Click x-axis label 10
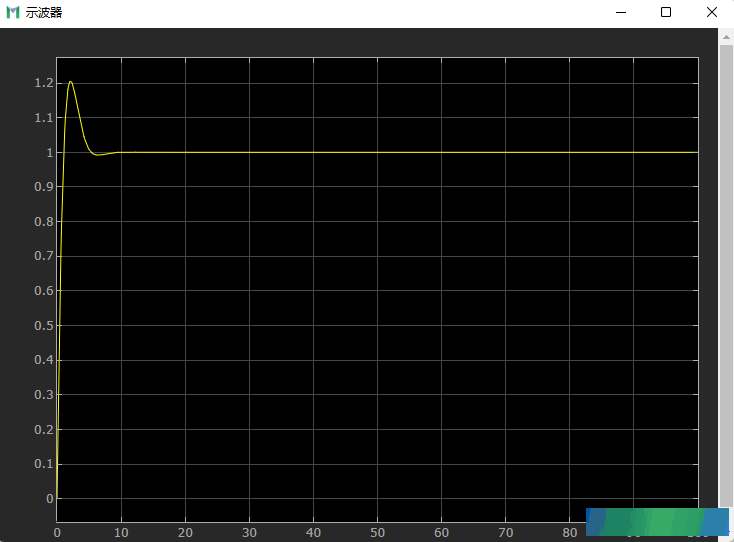 pos(121,533)
